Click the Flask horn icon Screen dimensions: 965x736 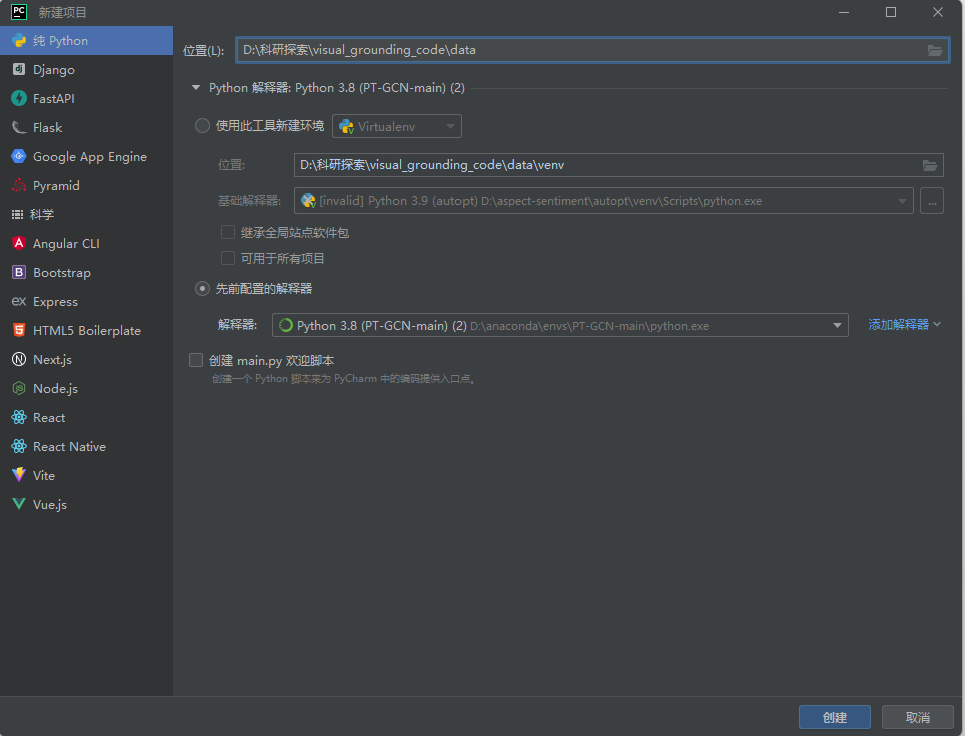(x=19, y=127)
